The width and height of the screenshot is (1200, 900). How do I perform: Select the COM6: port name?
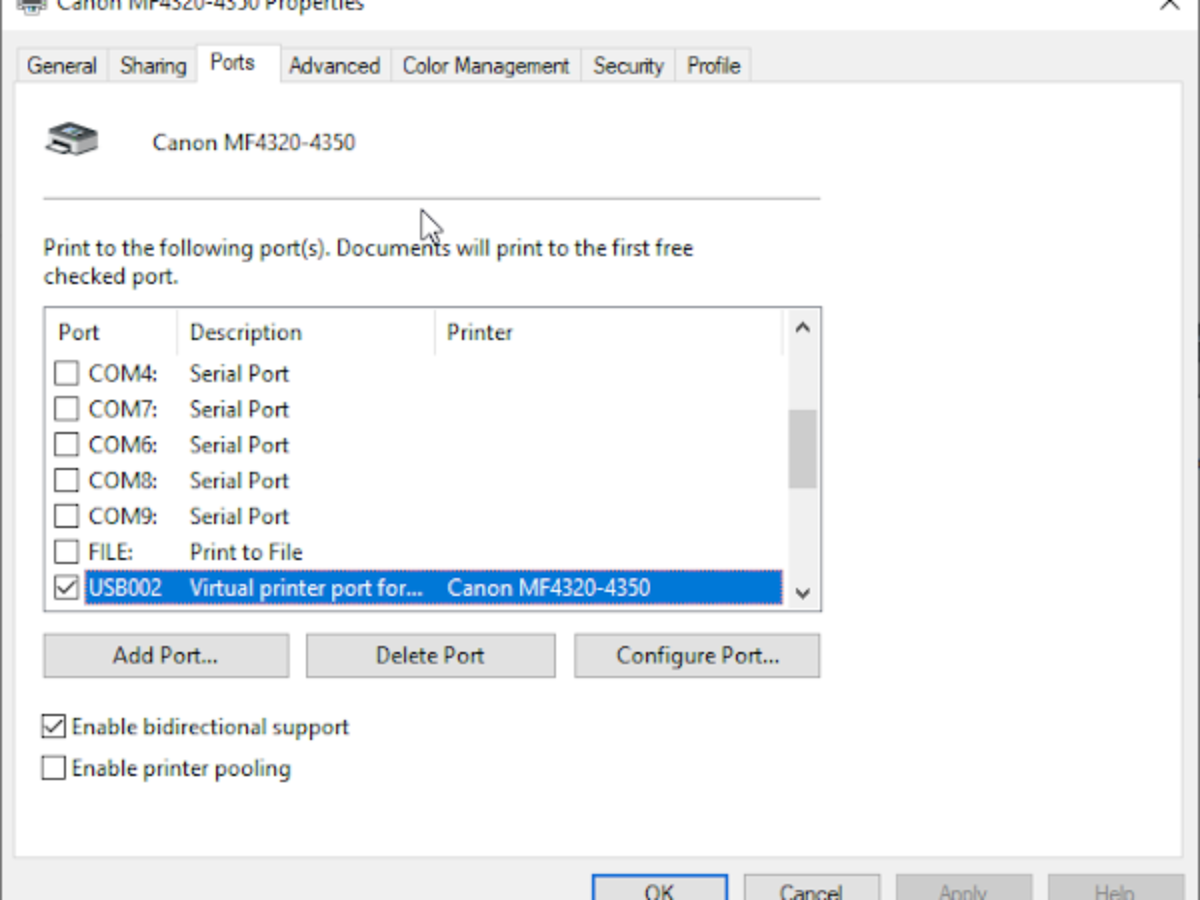pyautogui.click(x=123, y=445)
